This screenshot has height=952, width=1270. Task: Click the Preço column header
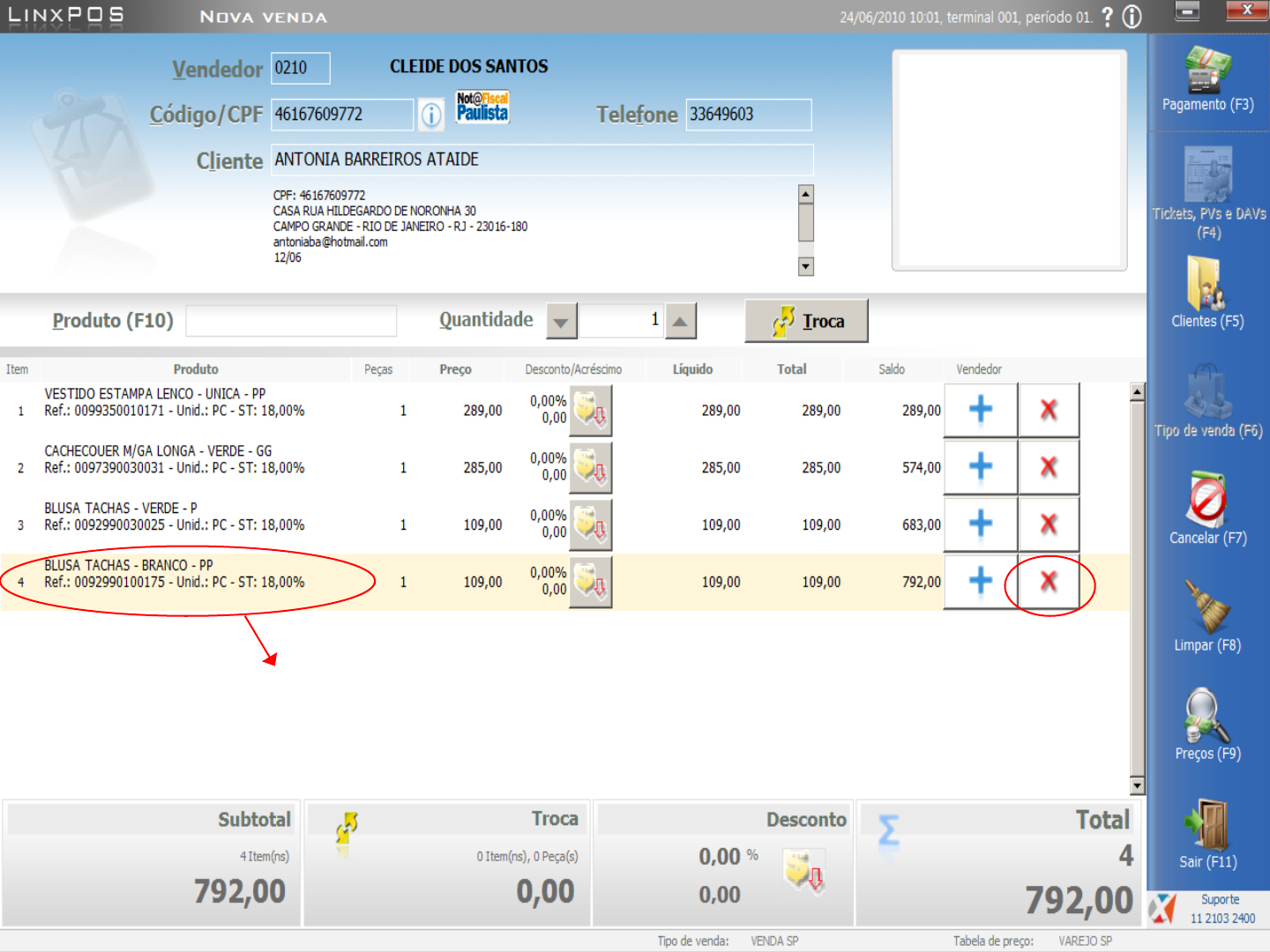[x=455, y=369]
